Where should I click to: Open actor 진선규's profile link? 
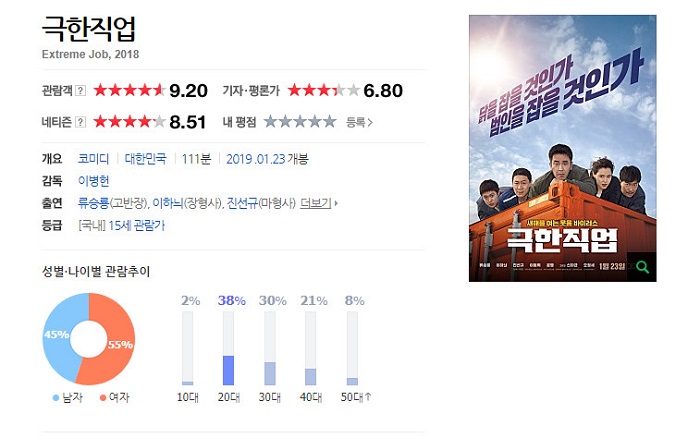coord(242,204)
